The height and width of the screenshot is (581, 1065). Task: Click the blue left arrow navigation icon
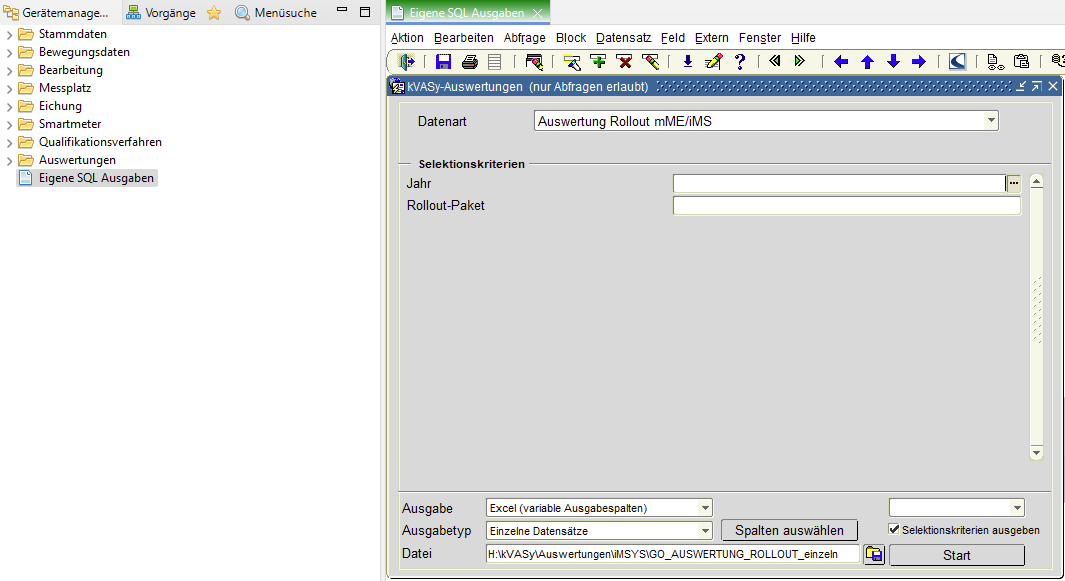[841, 62]
